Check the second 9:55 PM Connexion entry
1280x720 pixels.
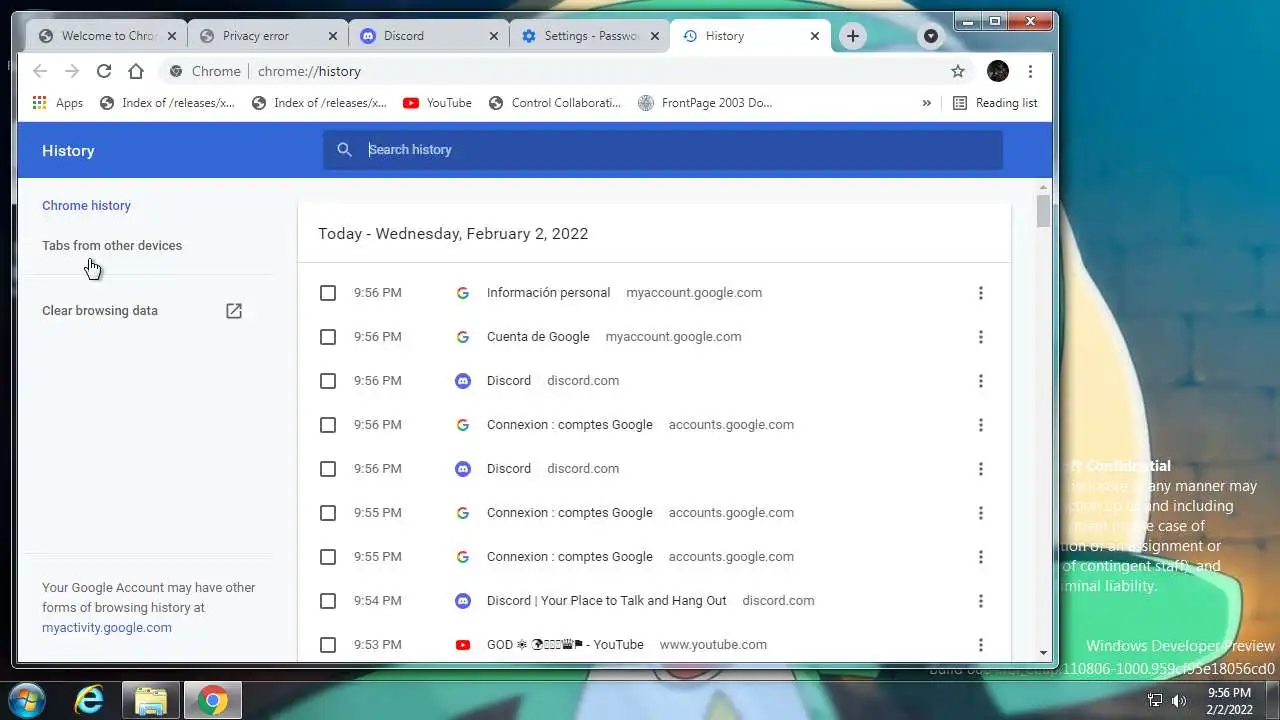pos(328,557)
